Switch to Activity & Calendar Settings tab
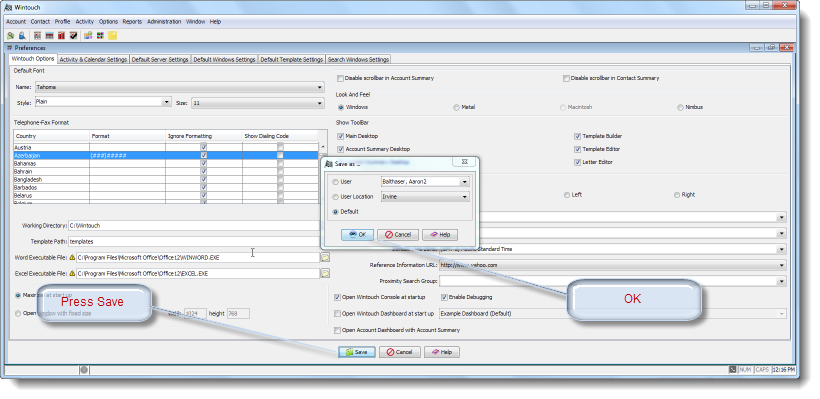The width and height of the screenshot is (820, 399). pyautogui.click(x=93, y=60)
